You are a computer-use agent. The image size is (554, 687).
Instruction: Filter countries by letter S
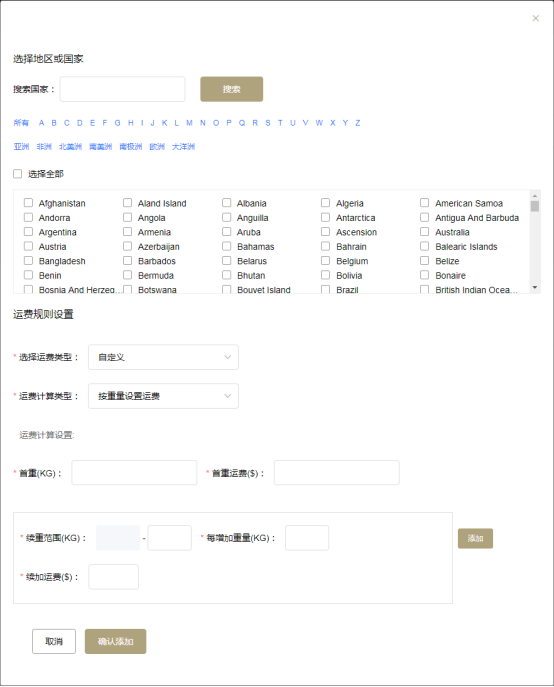(x=268, y=123)
